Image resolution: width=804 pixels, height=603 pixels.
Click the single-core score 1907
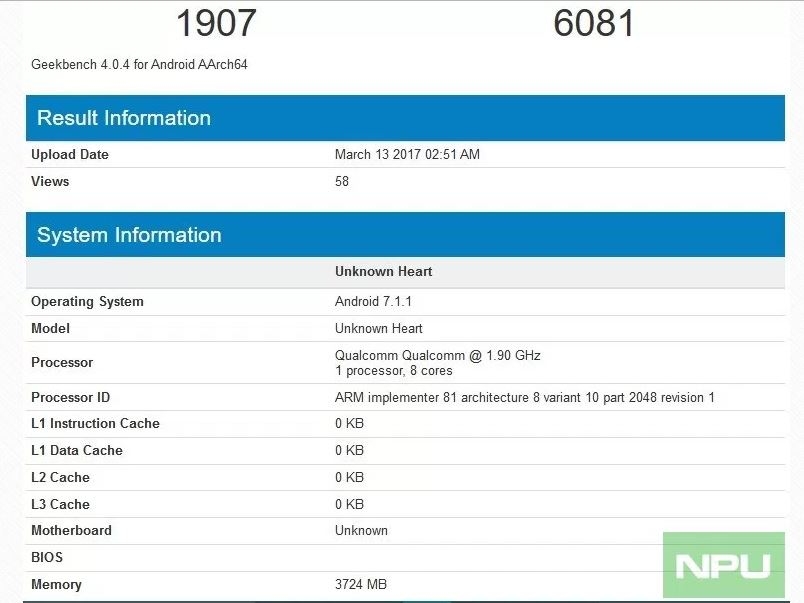(x=215, y=23)
